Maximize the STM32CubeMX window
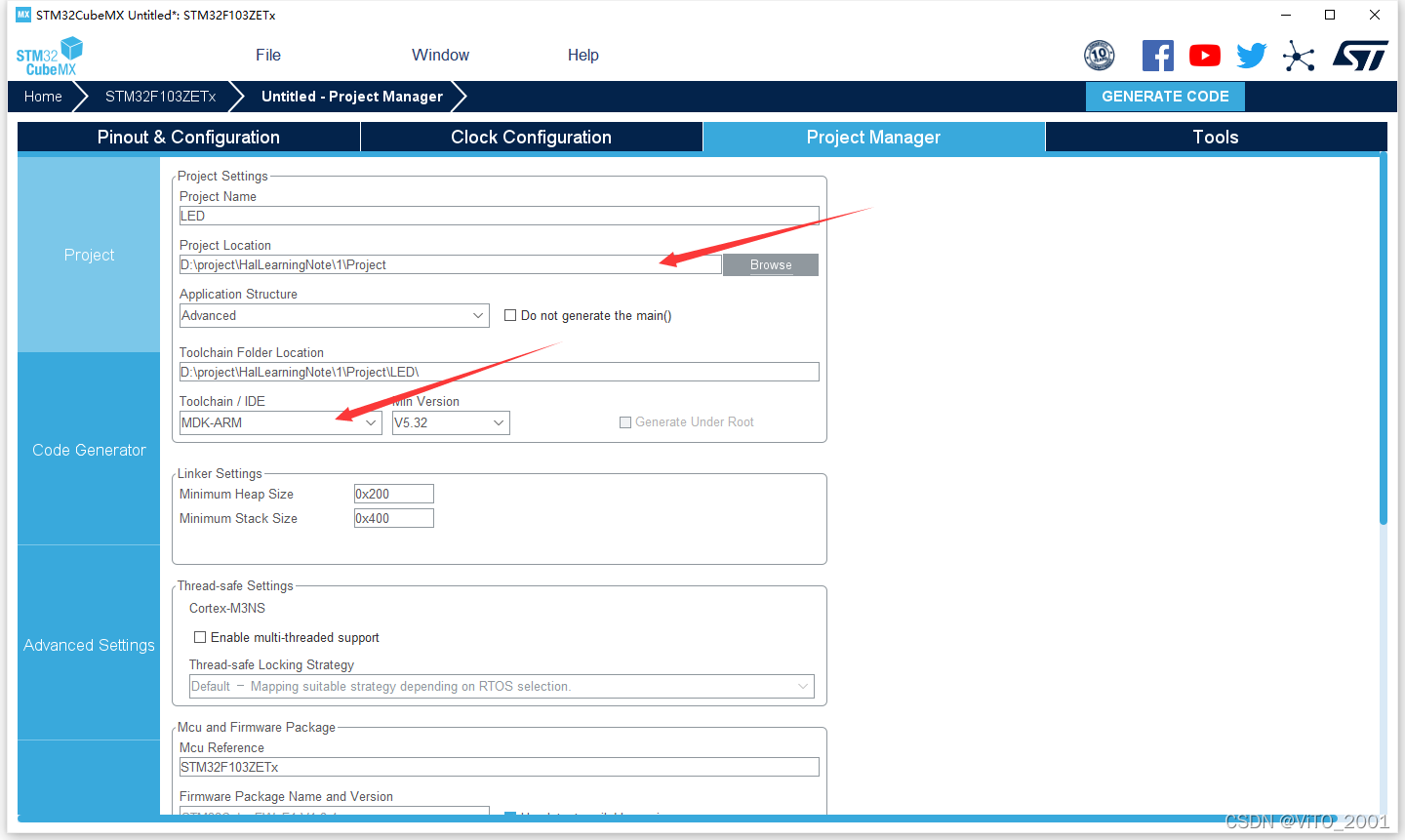Image resolution: width=1405 pixels, height=840 pixels. [x=1330, y=15]
